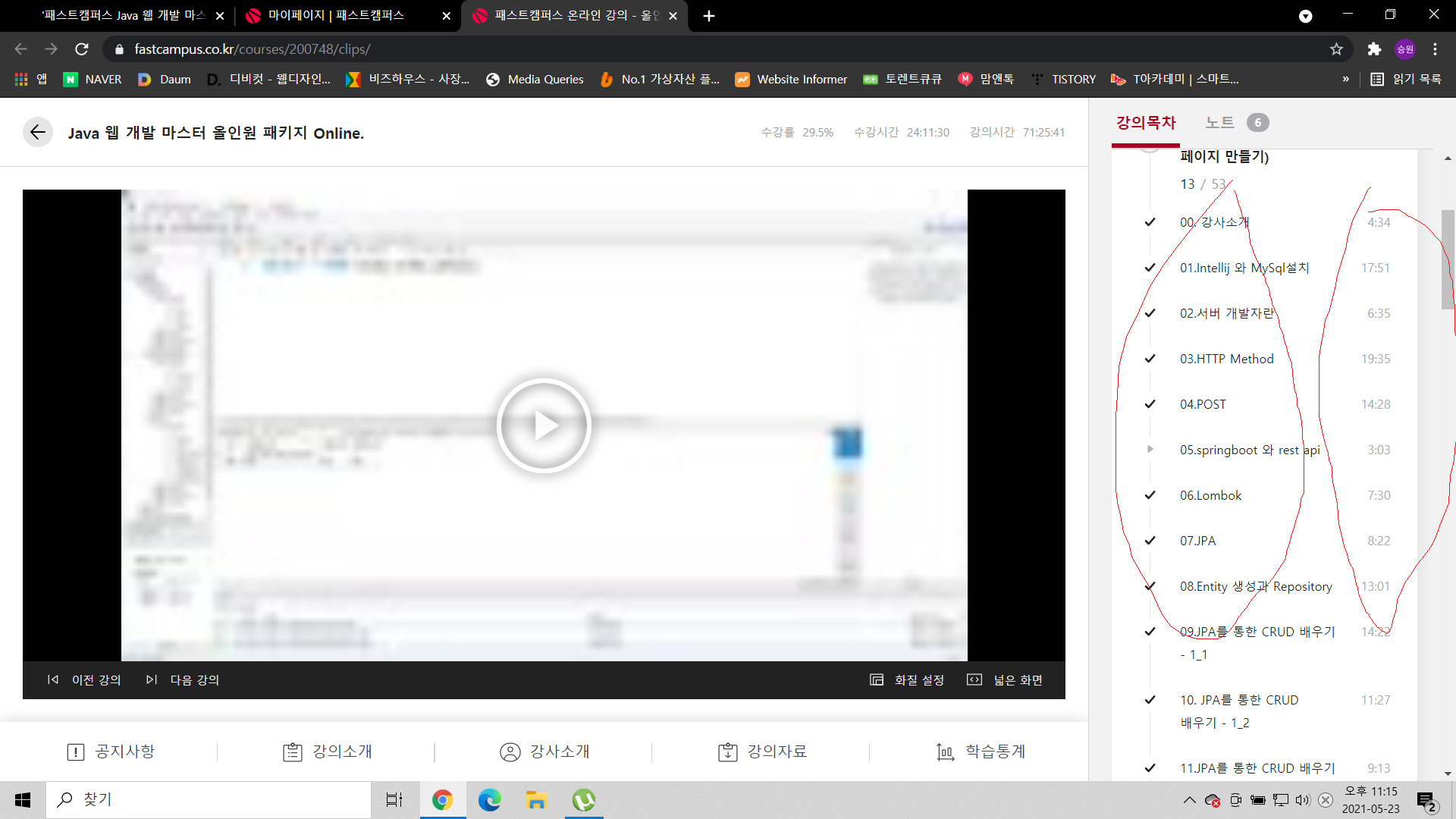The height and width of the screenshot is (819, 1456).
Task: Select the 강의목차 lecture list tab
Action: (1146, 123)
